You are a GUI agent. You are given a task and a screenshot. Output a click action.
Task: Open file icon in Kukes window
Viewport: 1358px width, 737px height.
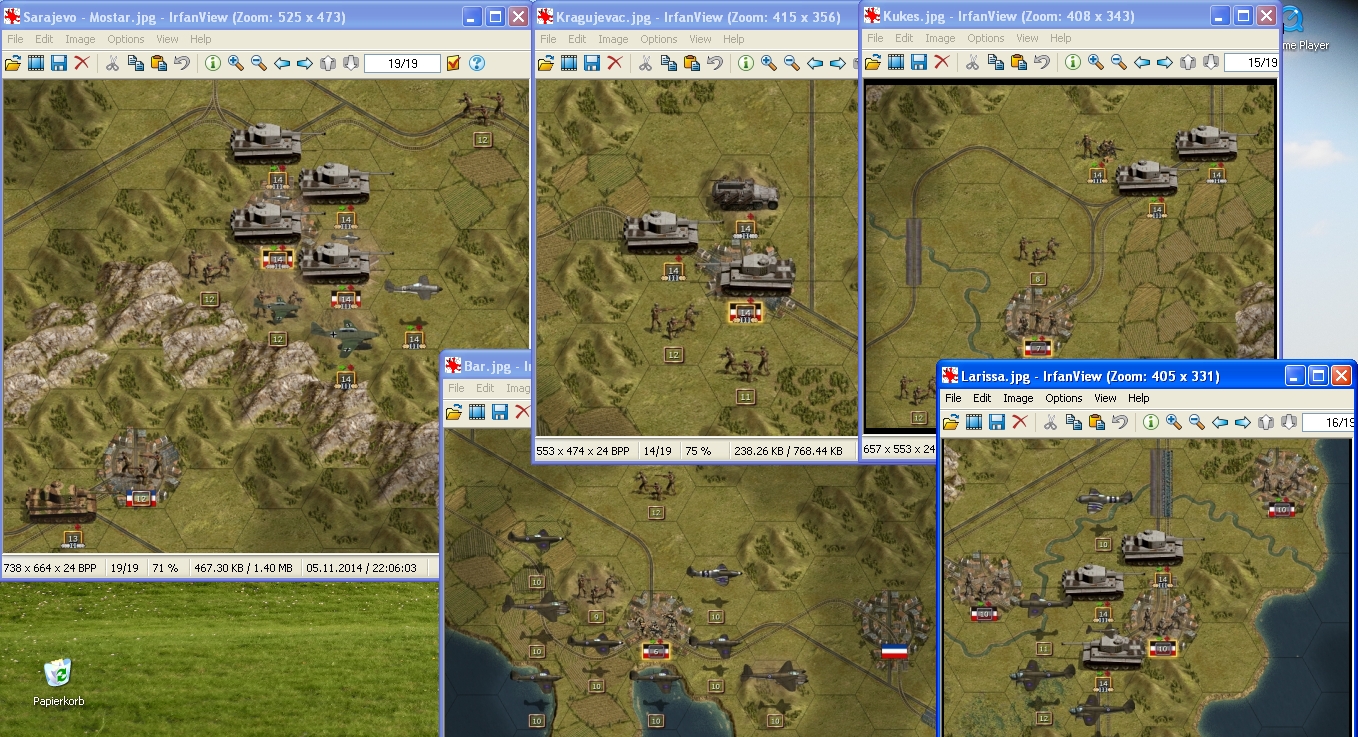coord(873,62)
